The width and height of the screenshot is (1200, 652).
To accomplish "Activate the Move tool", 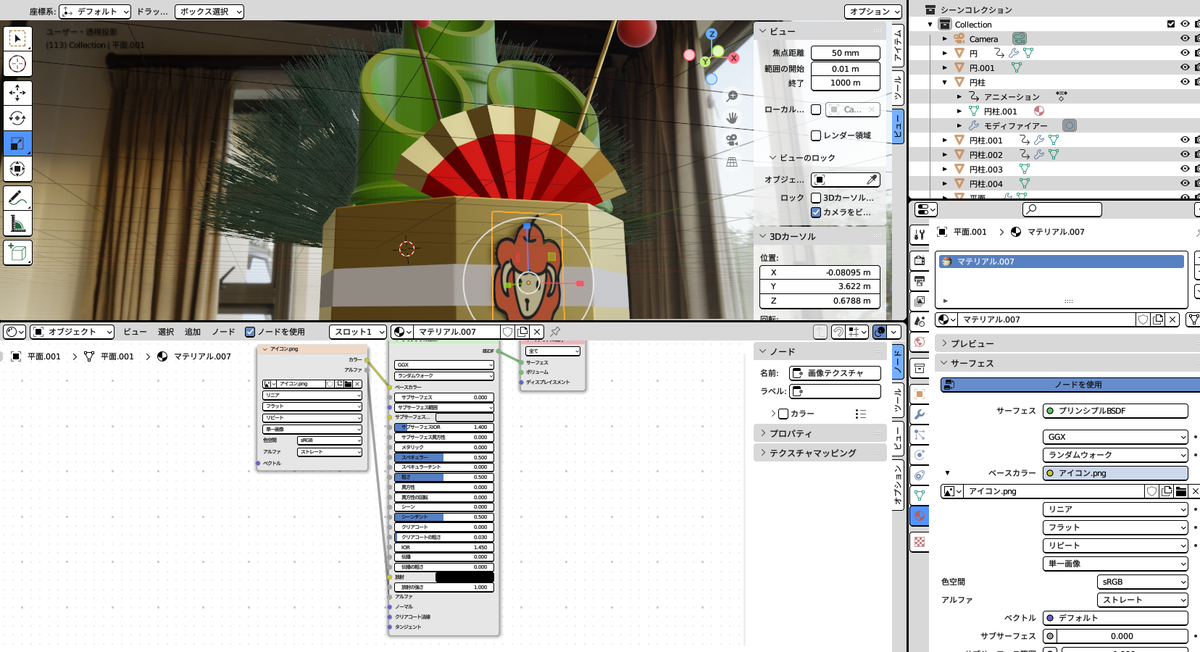I will 19,93.
